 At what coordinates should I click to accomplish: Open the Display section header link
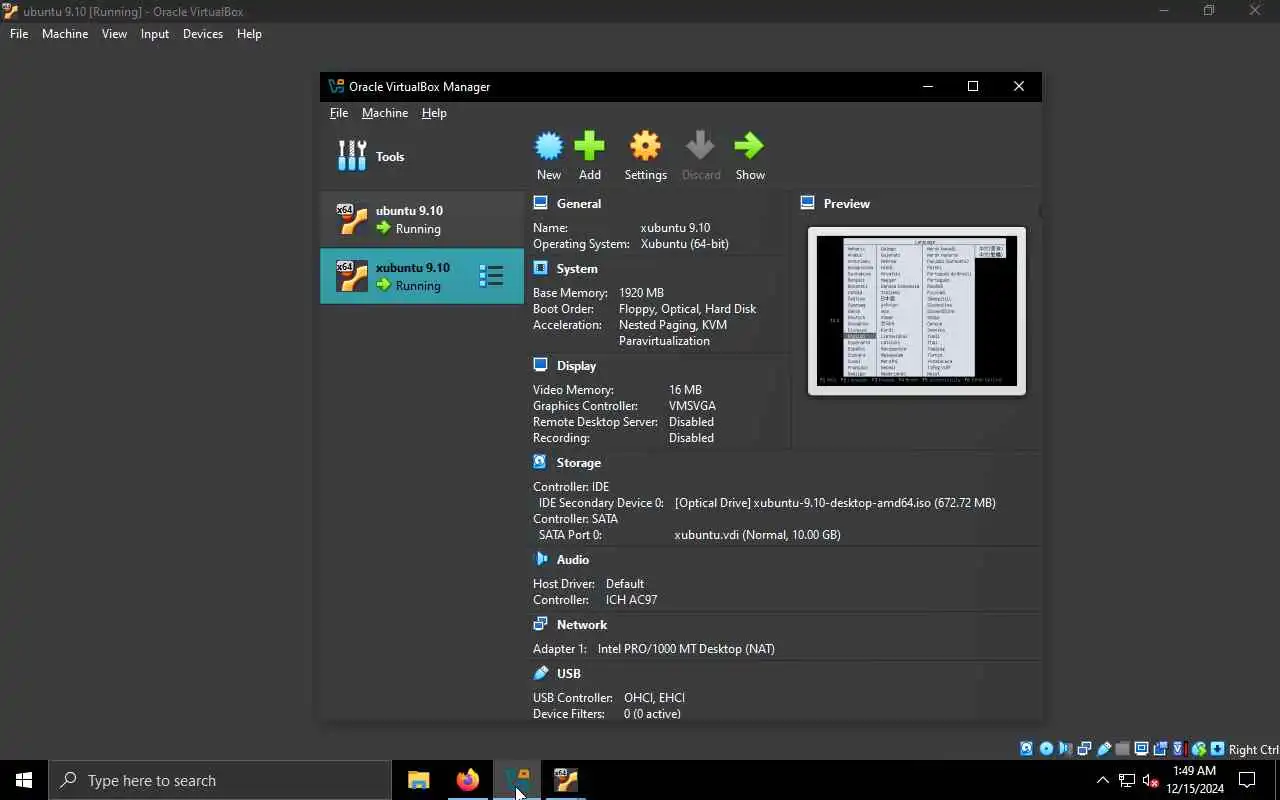576,366
